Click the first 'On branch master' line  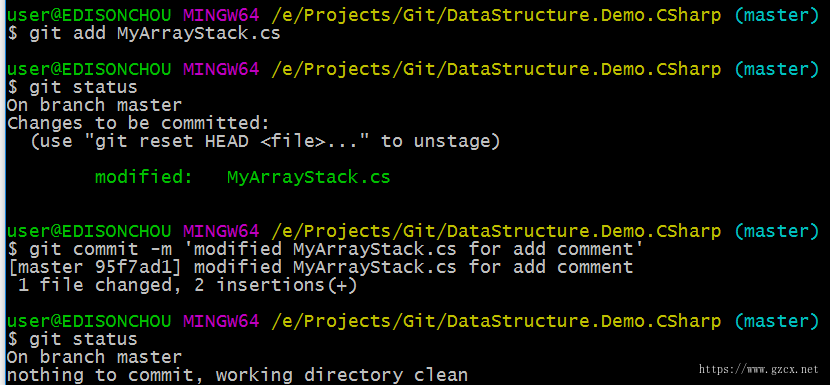coord(94,105)
